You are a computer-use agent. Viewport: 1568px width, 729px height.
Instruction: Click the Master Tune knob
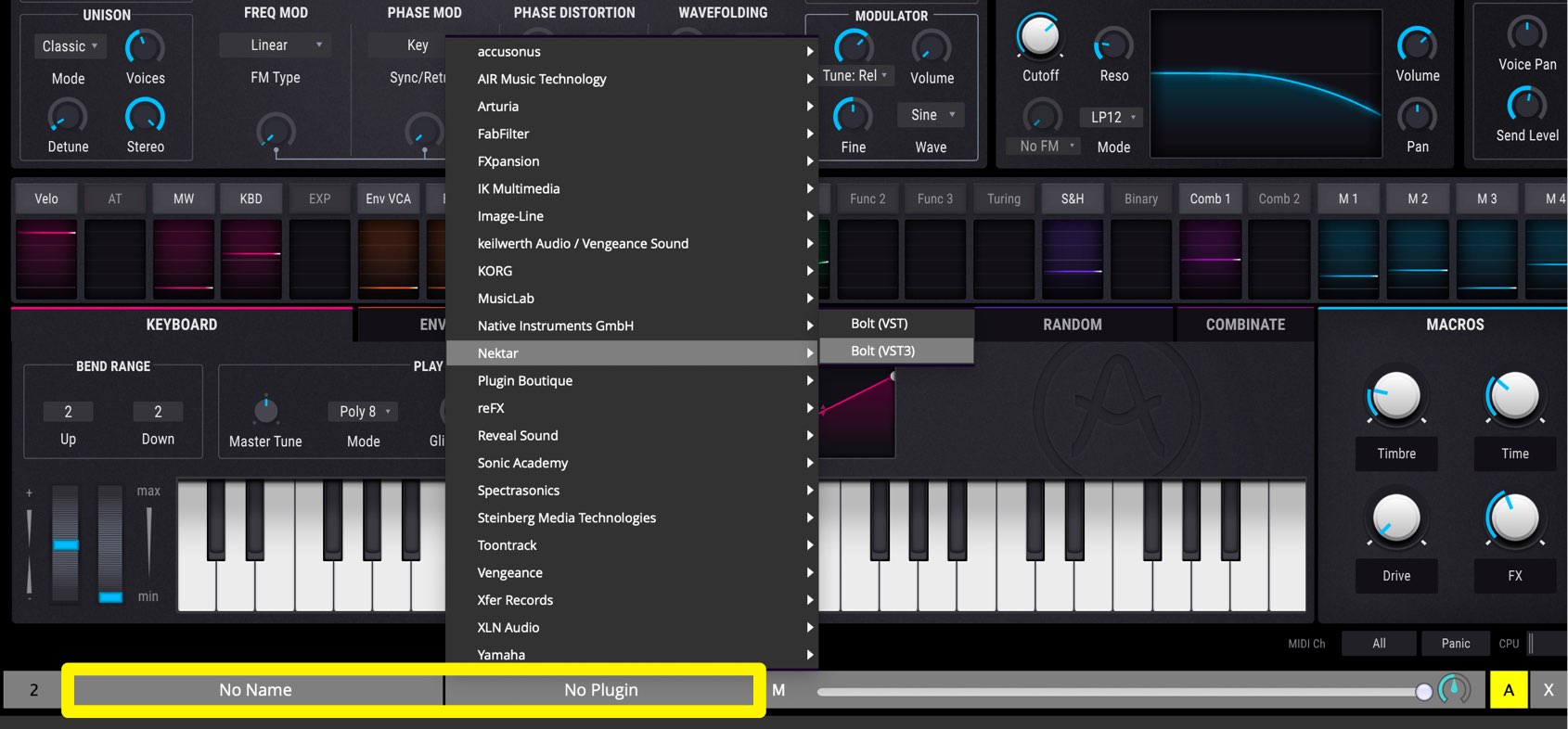(265, 409)
